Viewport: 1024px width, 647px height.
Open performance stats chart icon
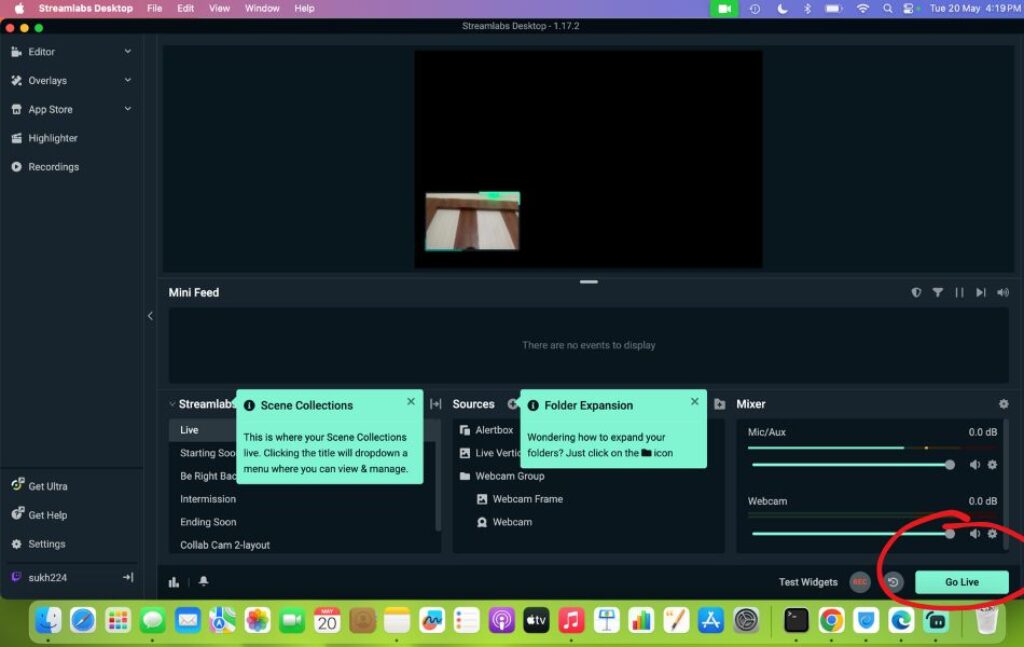tap(174, 582)
